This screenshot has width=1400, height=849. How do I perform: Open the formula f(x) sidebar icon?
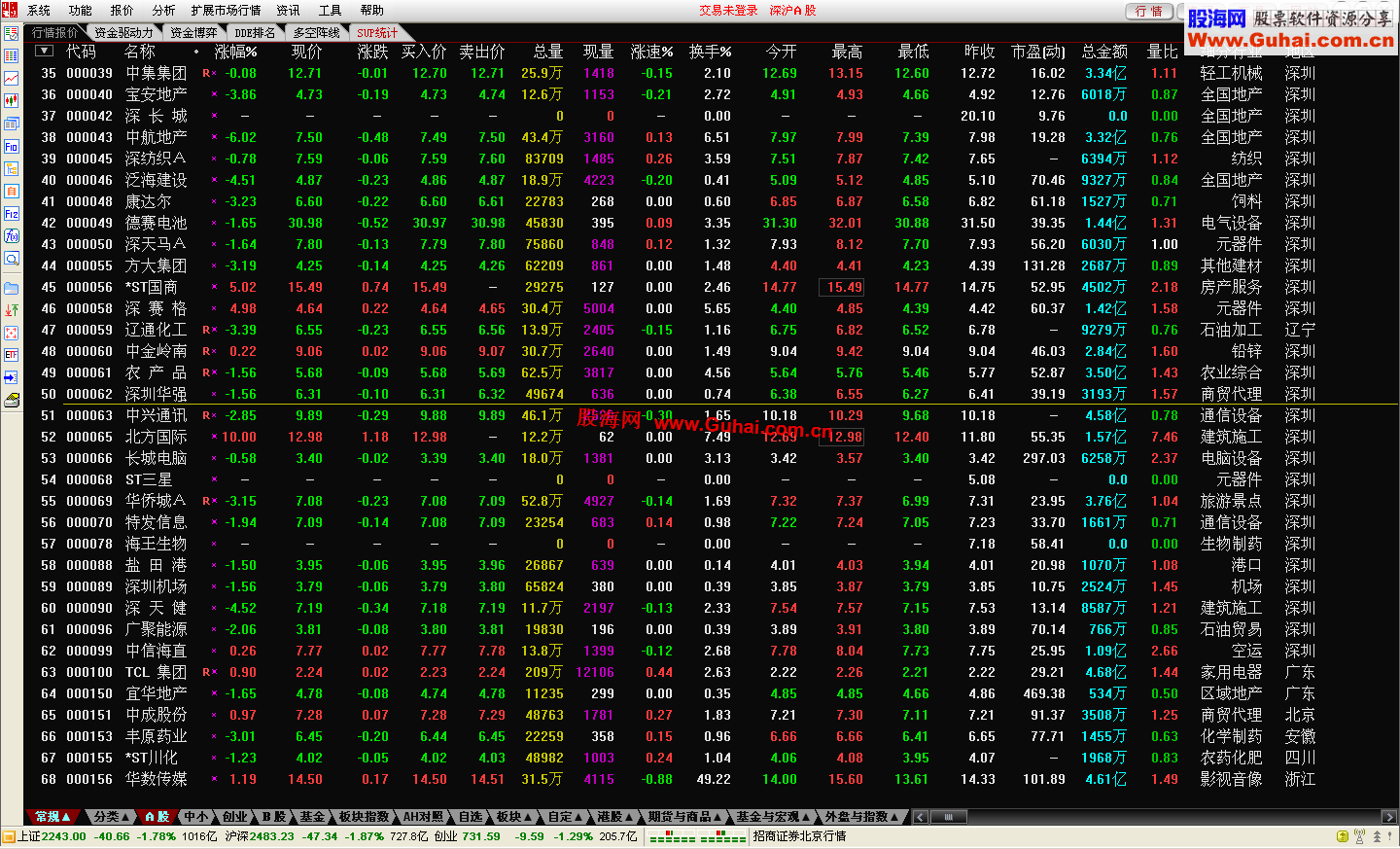[12, 235]
